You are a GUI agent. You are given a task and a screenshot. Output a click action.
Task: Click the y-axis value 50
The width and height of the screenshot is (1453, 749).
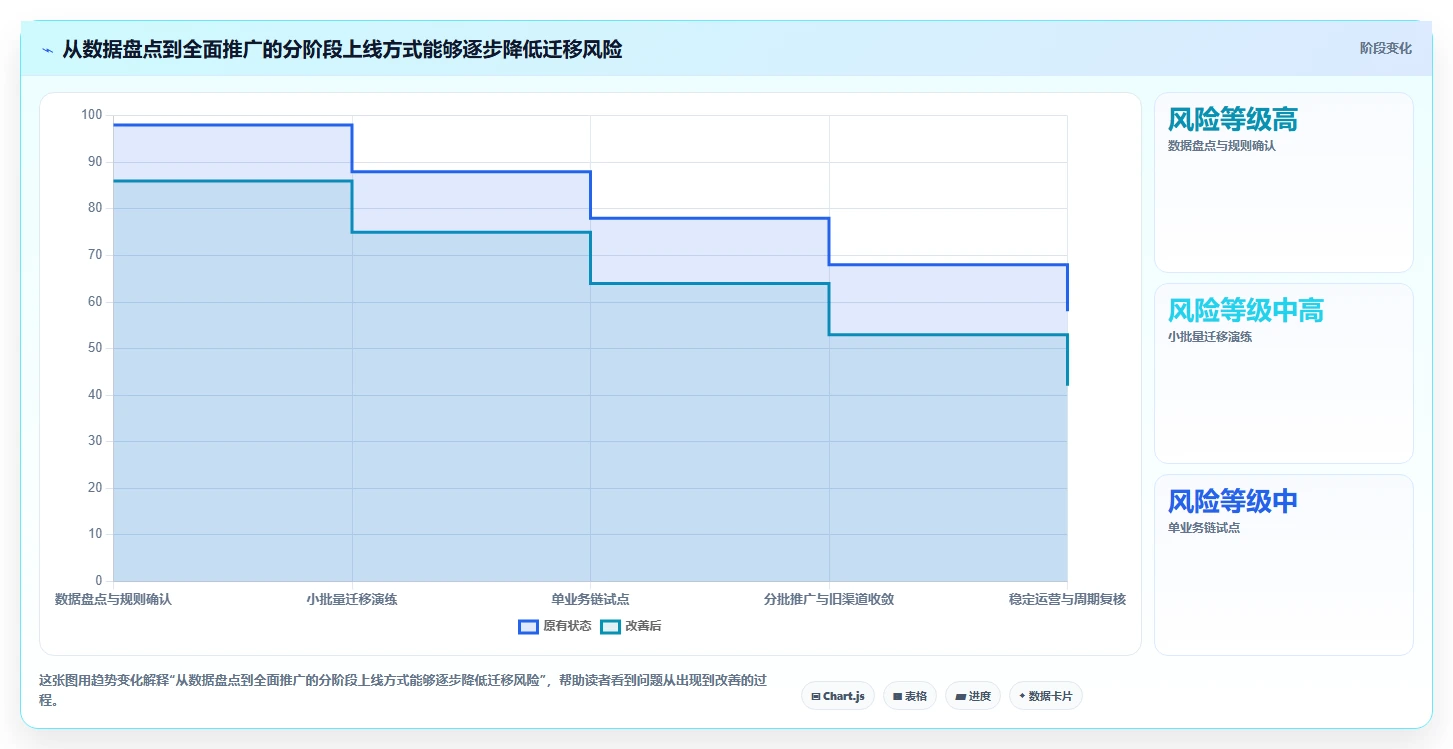95,348
